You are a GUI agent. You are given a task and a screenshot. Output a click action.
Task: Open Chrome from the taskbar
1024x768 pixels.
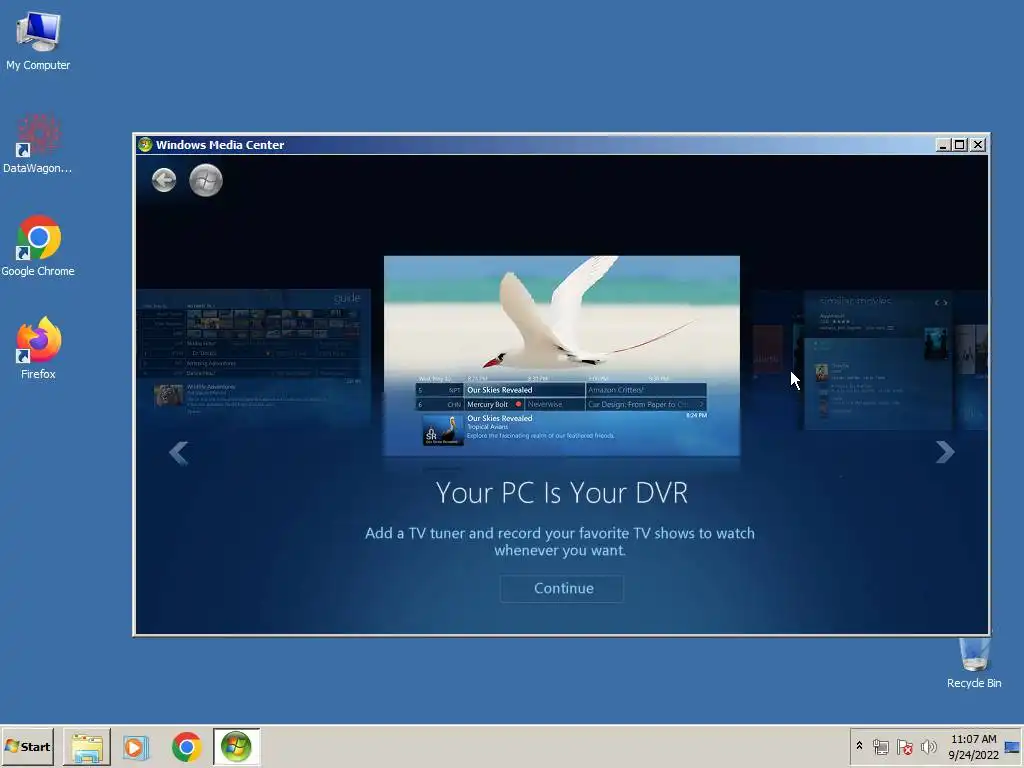[187, 746]
